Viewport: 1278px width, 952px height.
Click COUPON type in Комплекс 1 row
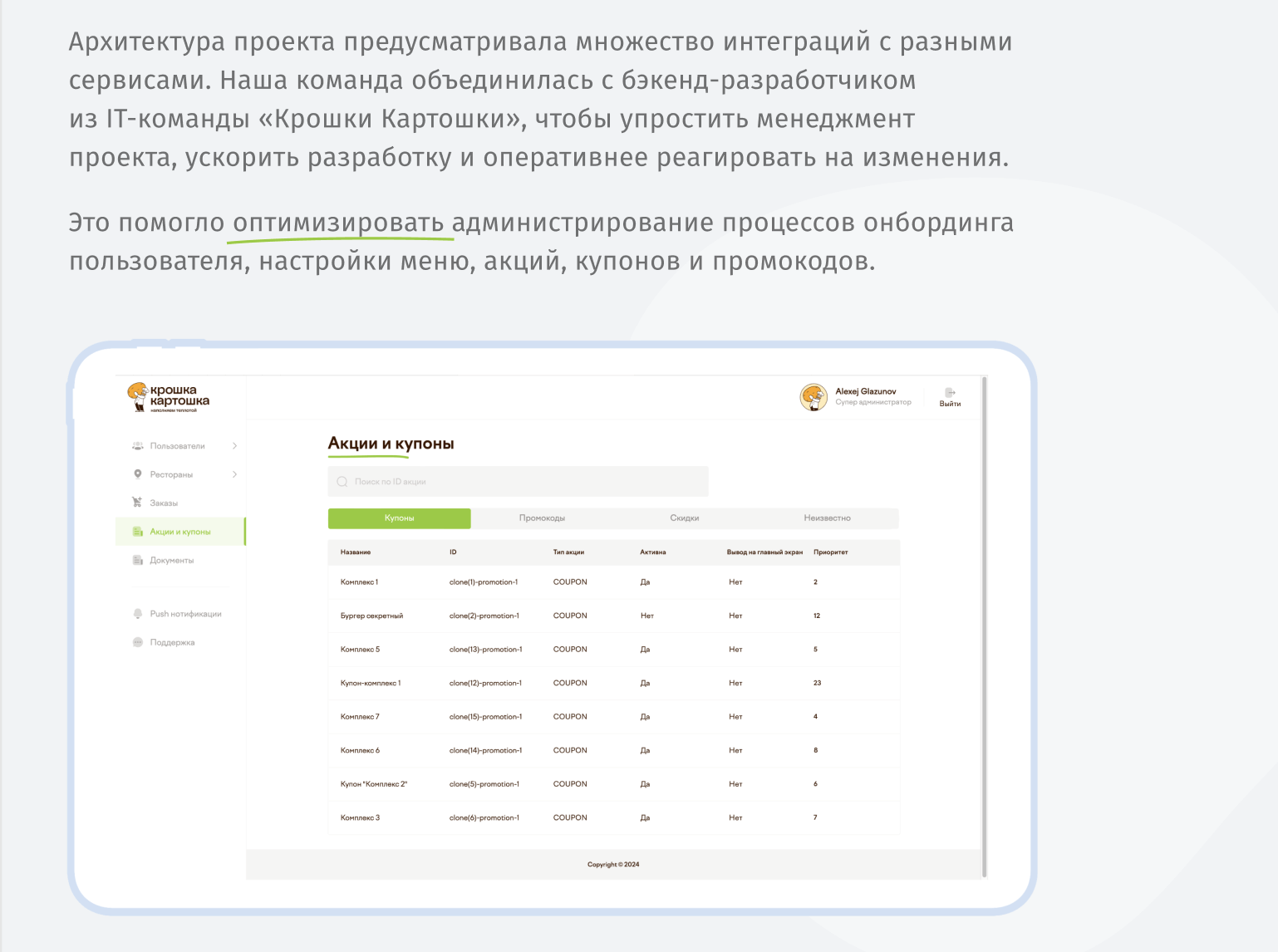point(570,582)
